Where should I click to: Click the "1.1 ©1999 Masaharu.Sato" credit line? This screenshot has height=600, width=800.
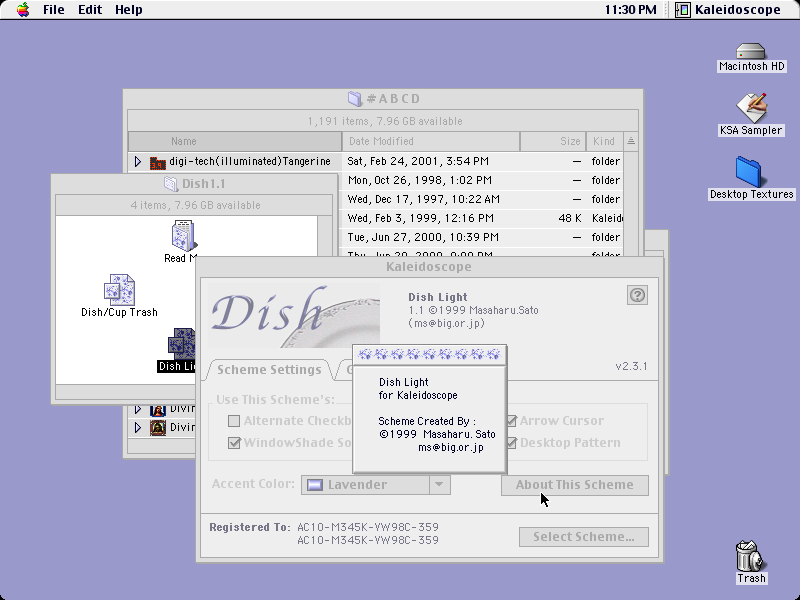[x=473, y=310]
